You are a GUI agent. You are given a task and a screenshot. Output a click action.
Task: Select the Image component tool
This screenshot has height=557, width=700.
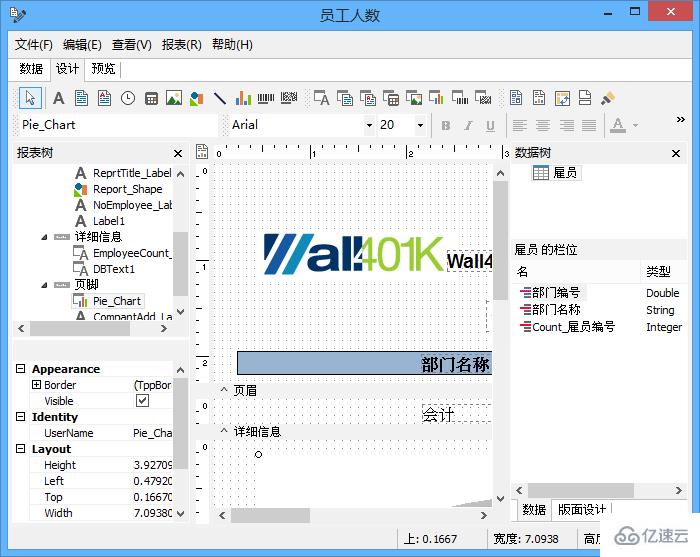[x=174, y=98]
